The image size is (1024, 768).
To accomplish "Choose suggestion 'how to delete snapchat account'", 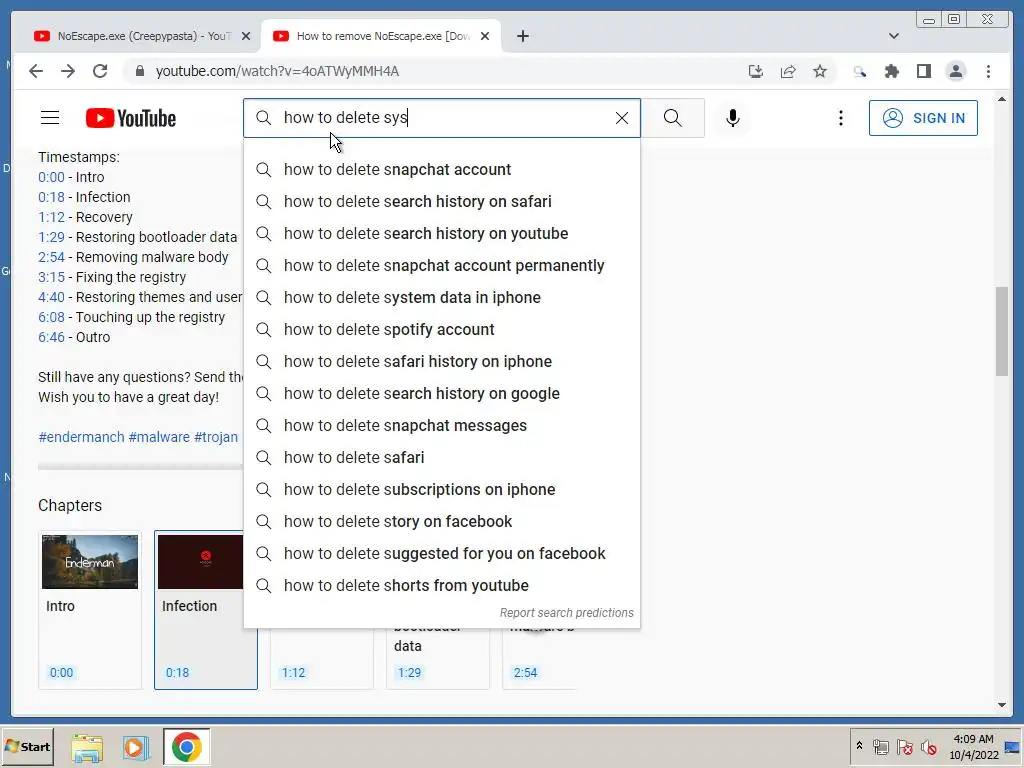I will click(x=442, y=170).
